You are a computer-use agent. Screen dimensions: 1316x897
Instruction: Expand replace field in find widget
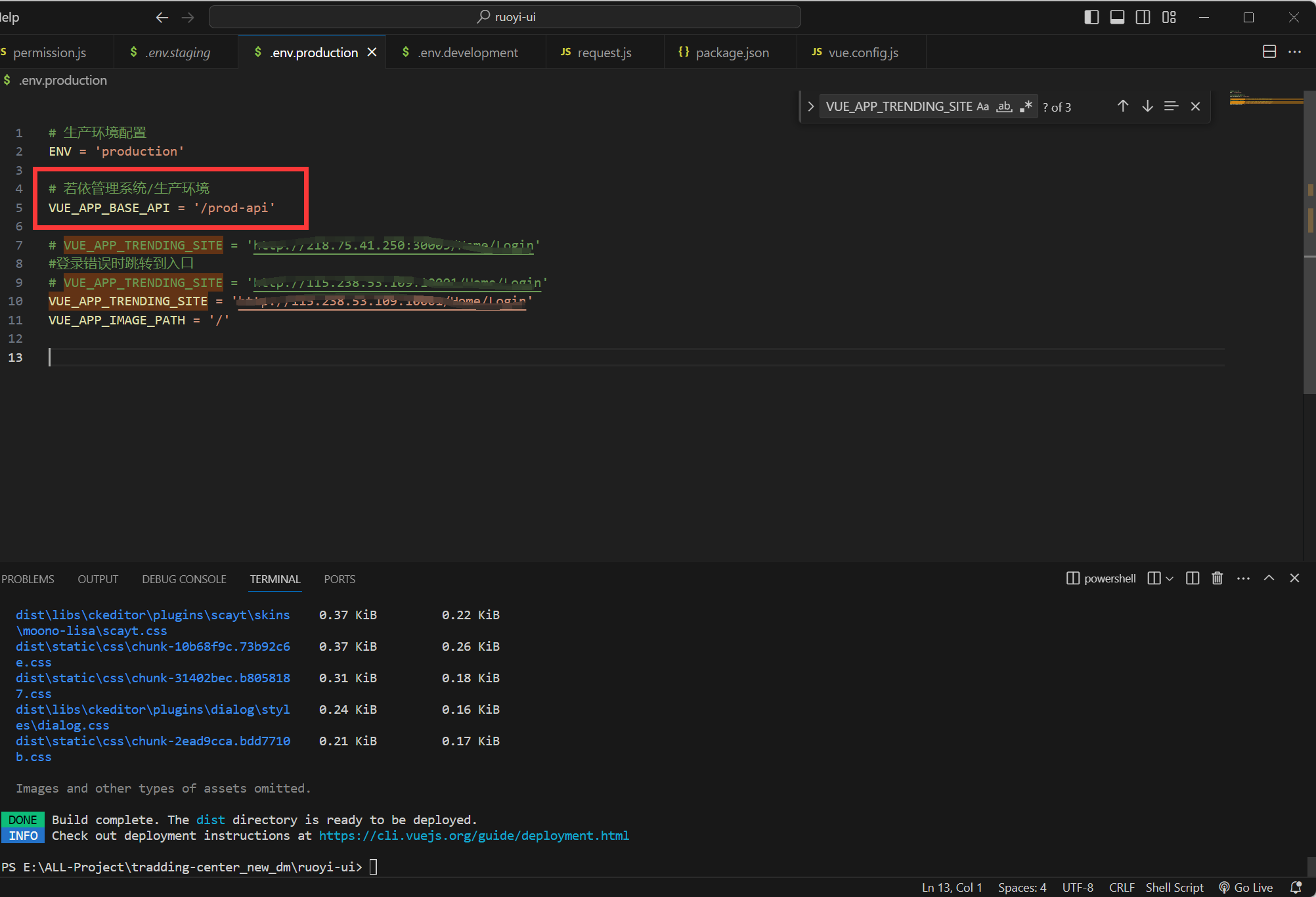click(811, 106)
